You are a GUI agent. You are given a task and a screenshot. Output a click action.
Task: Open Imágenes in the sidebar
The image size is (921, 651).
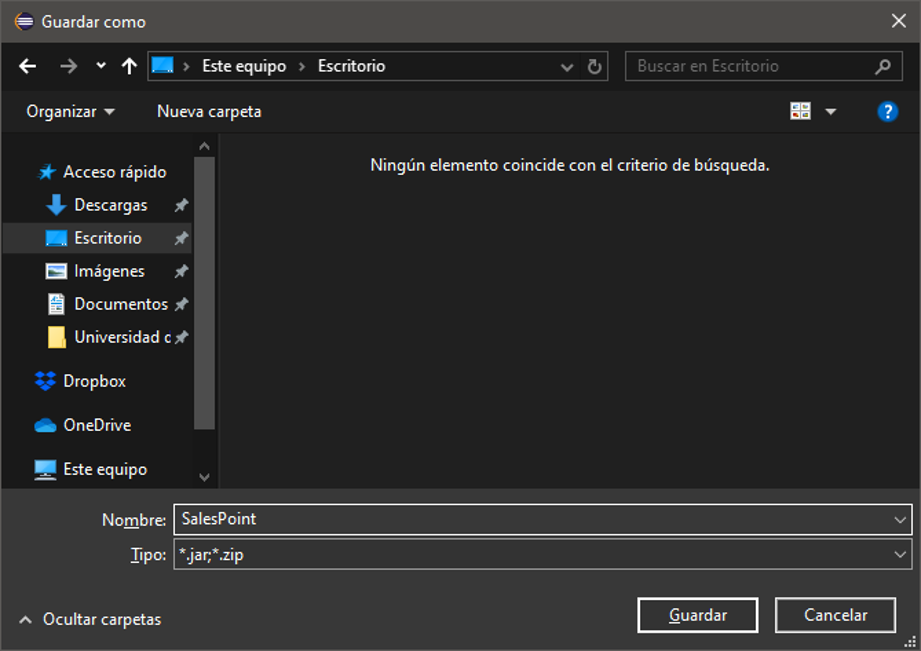[x=109, y=271]
